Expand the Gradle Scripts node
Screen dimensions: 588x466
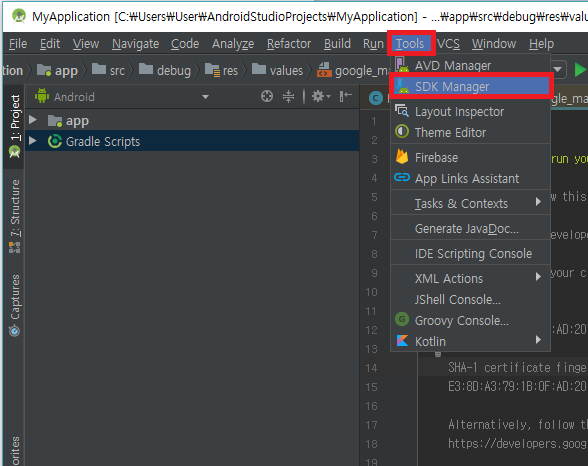33,141
